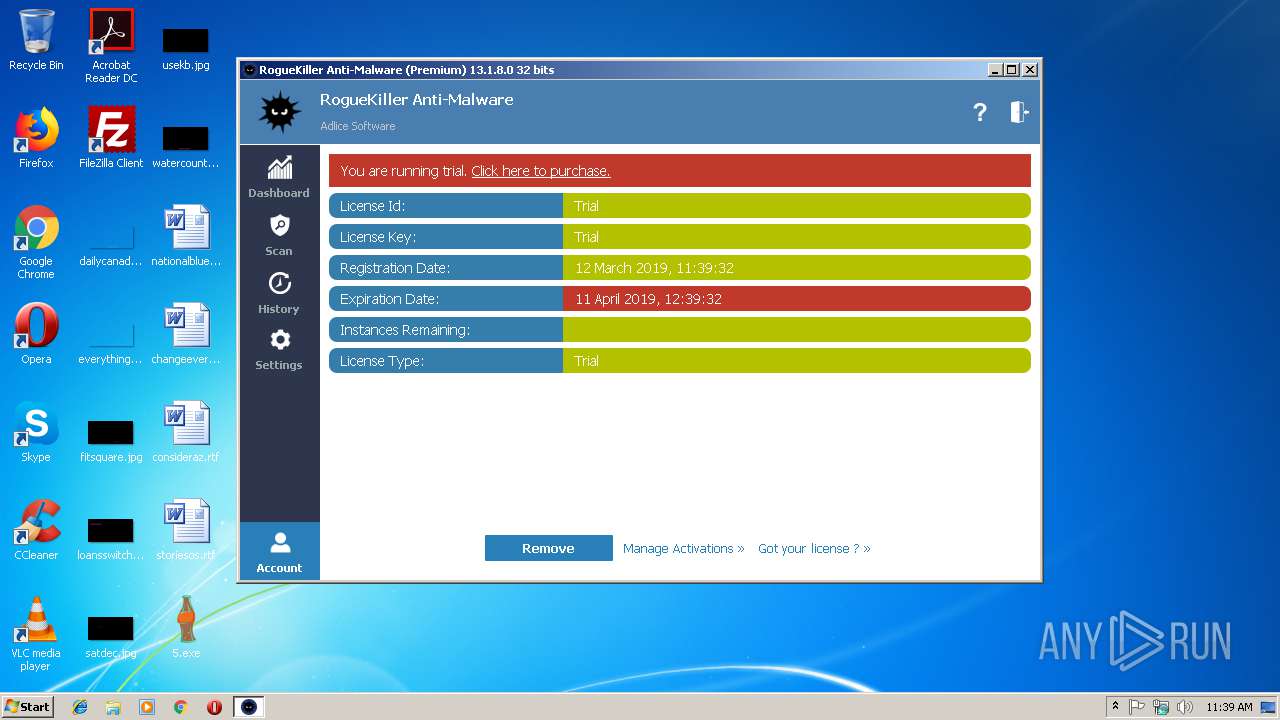Show hidden tray icons arrow
Image resolution: width=1280 pixels, height=720 pixels.
tap(1116, 707)
